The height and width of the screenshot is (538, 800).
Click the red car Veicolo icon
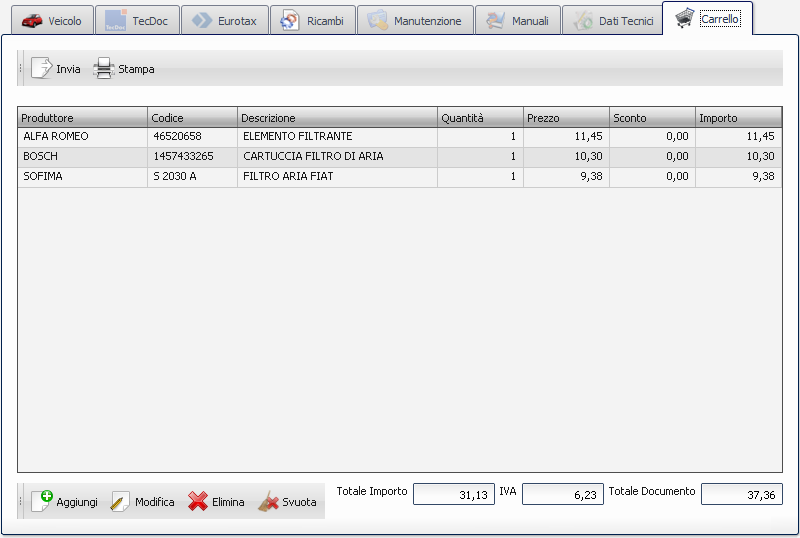coord(32,21)
